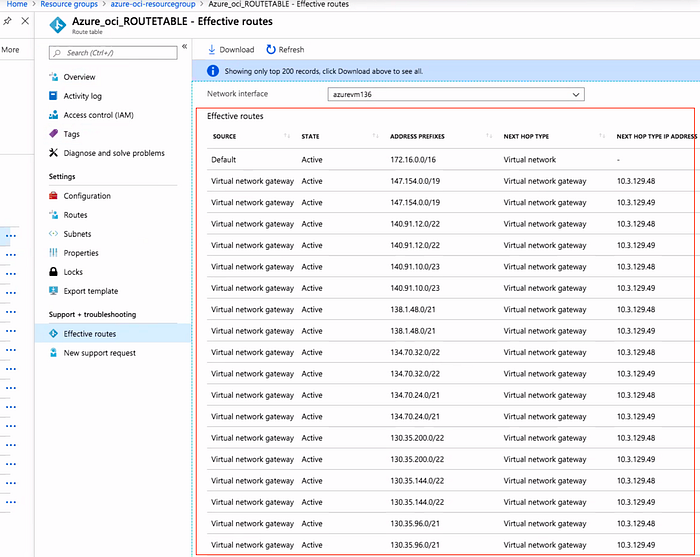
Task: Navigate to Home breadcrumb
Action: [x=17, y=4]
